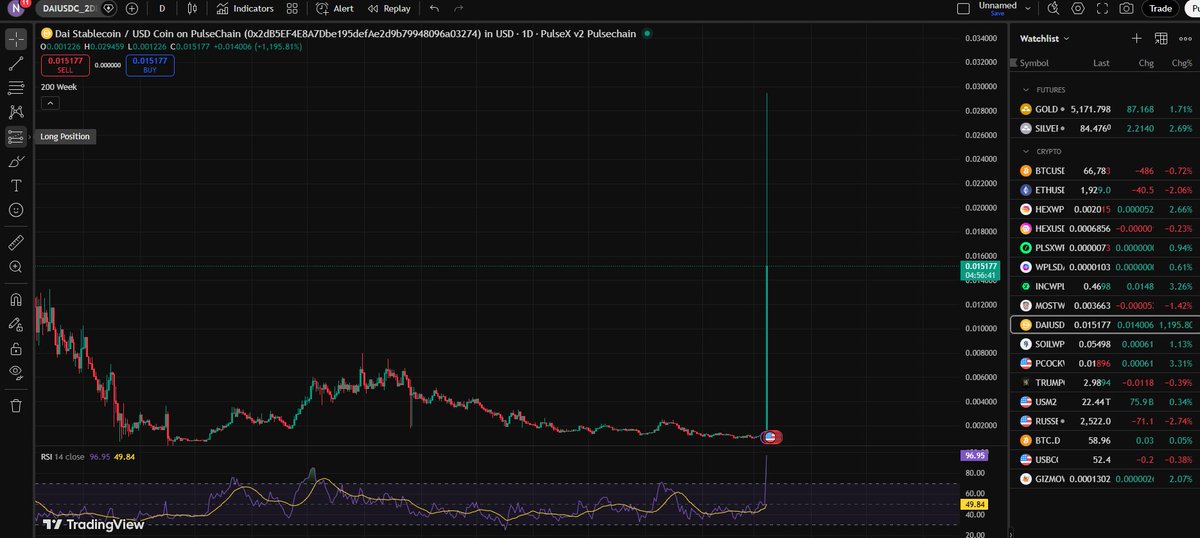This screenshot has height=538, width=1200.
Task: Open the Watchlist name dropdown
Action: point(1045,38)
